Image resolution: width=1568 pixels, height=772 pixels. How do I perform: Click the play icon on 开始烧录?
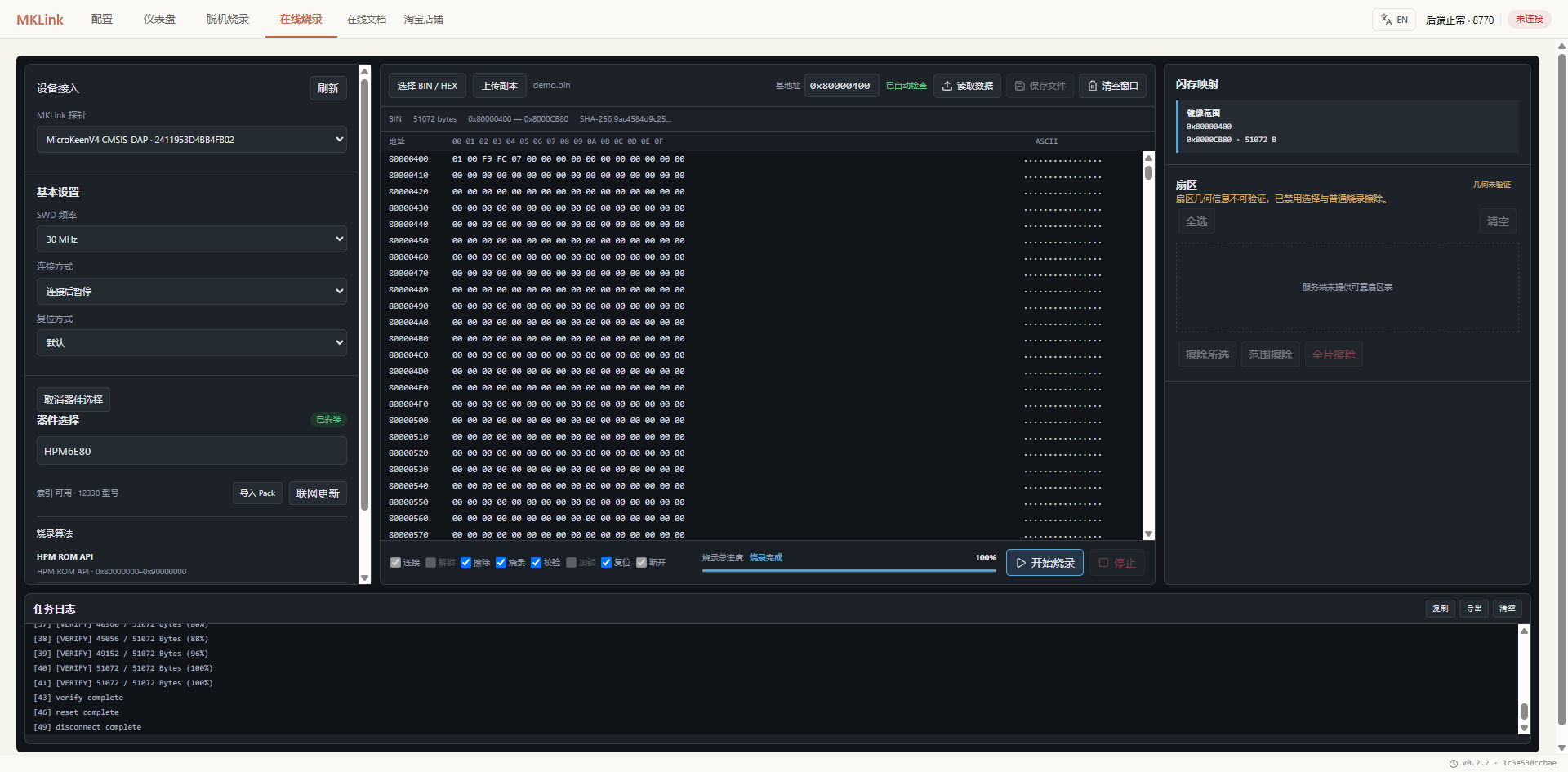[1021, 563]
